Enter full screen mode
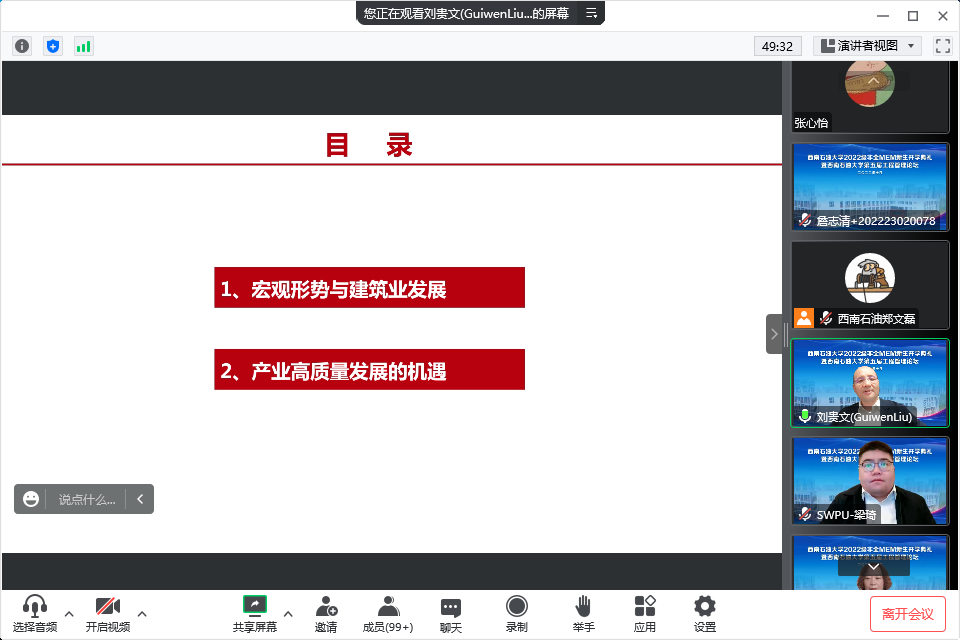 [942, 46]
